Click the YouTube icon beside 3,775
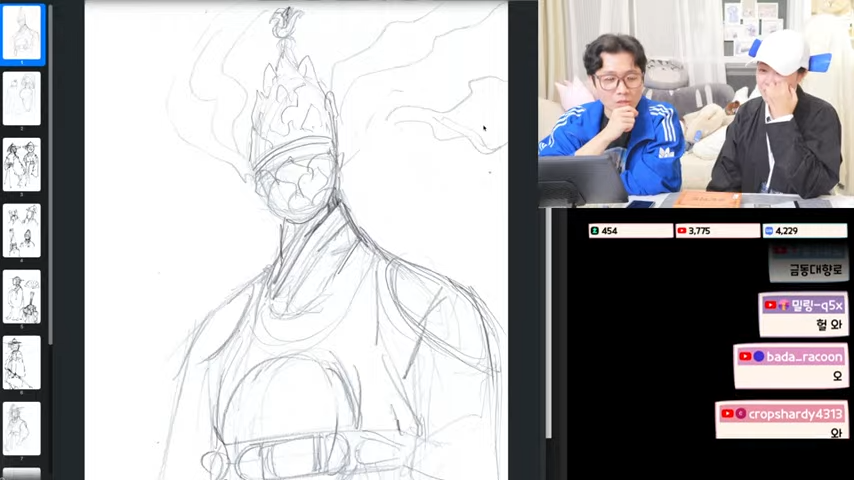 [681, 231]
